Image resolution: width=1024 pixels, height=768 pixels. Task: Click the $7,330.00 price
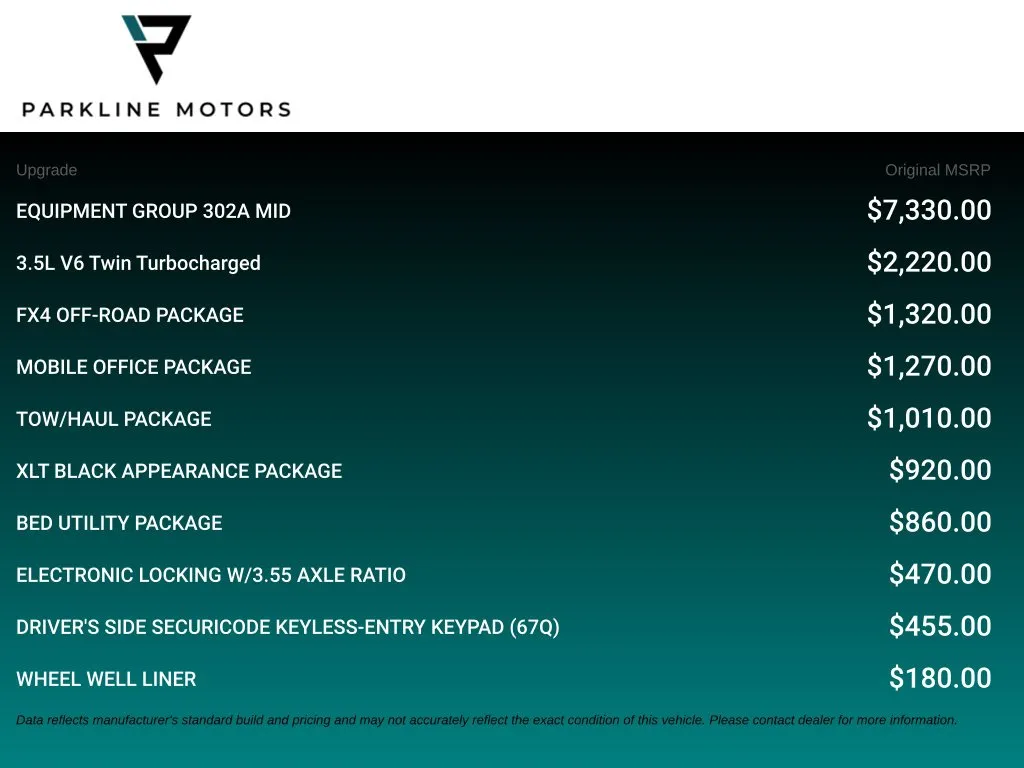(x=929, y=210)
